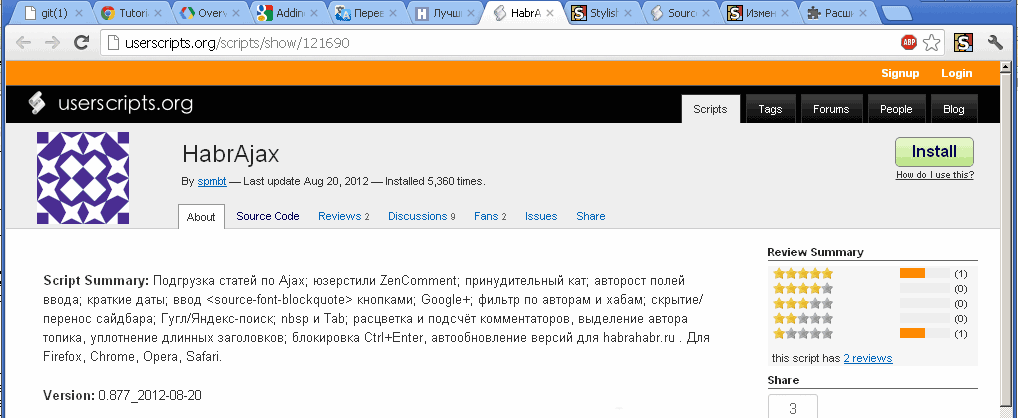
Task: Open the Chrome wrench menu
Action: point(995,43)
